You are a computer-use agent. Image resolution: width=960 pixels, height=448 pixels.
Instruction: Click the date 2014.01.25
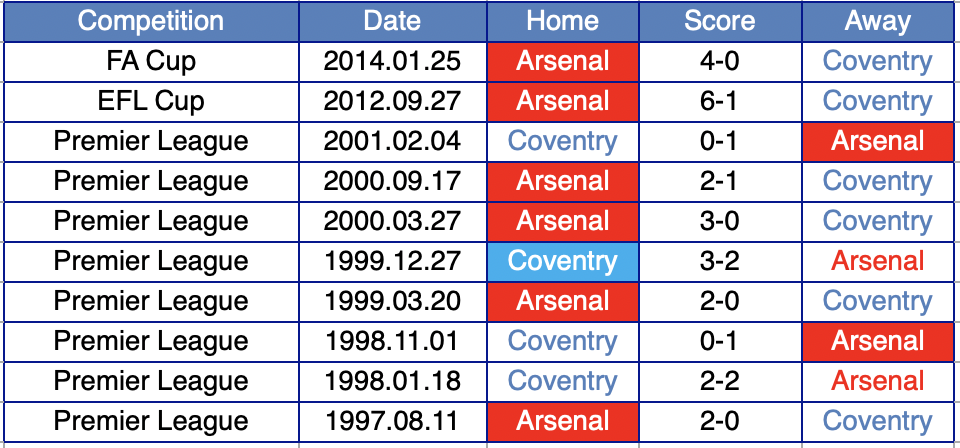(x=392, y=61)
